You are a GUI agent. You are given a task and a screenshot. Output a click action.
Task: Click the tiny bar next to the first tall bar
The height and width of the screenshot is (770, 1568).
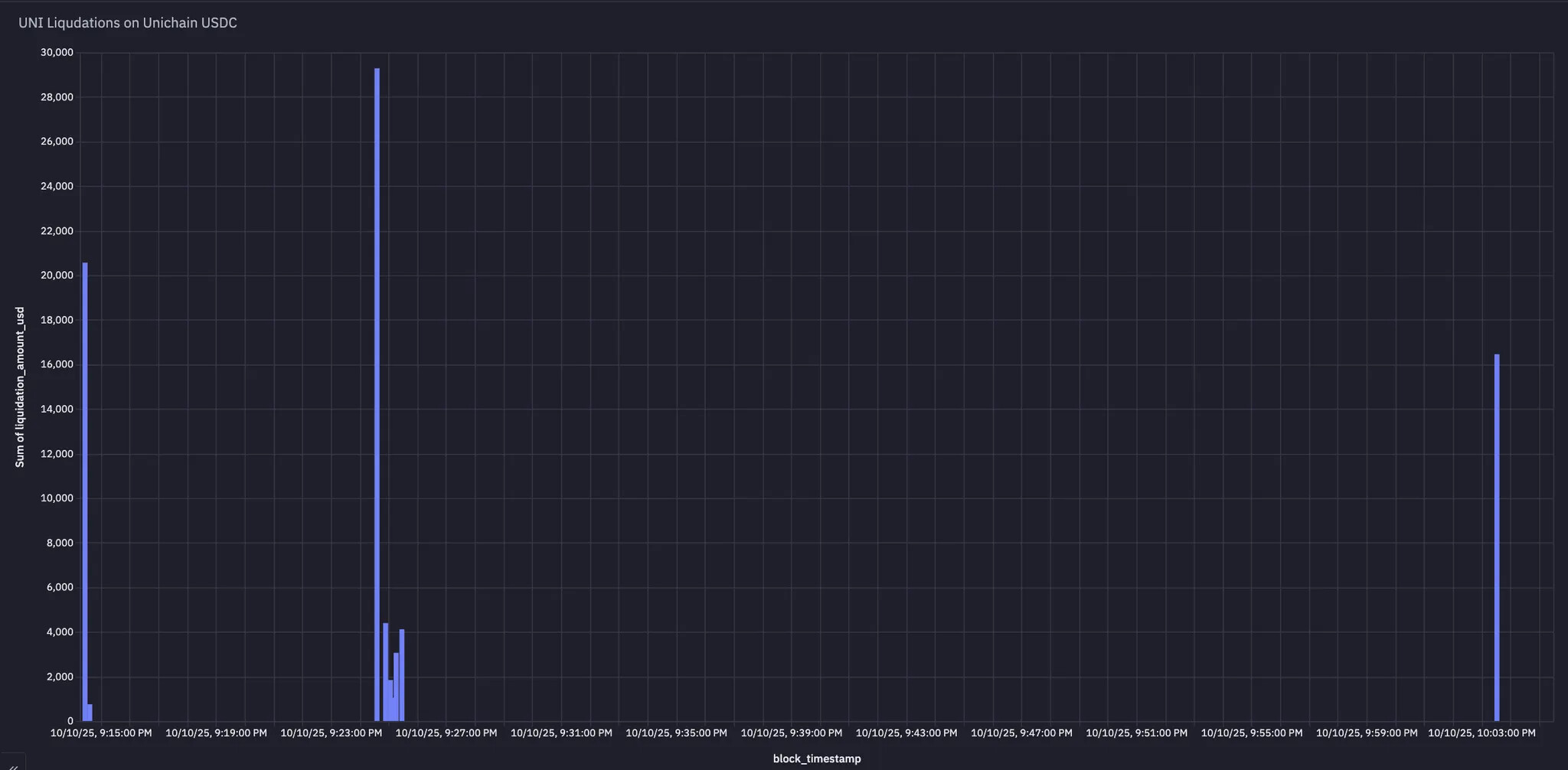90,713
